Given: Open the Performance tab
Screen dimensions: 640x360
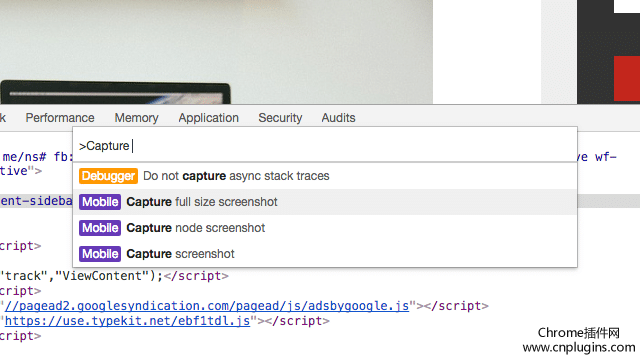Looking at the screenshot, I should click(60, 118).
